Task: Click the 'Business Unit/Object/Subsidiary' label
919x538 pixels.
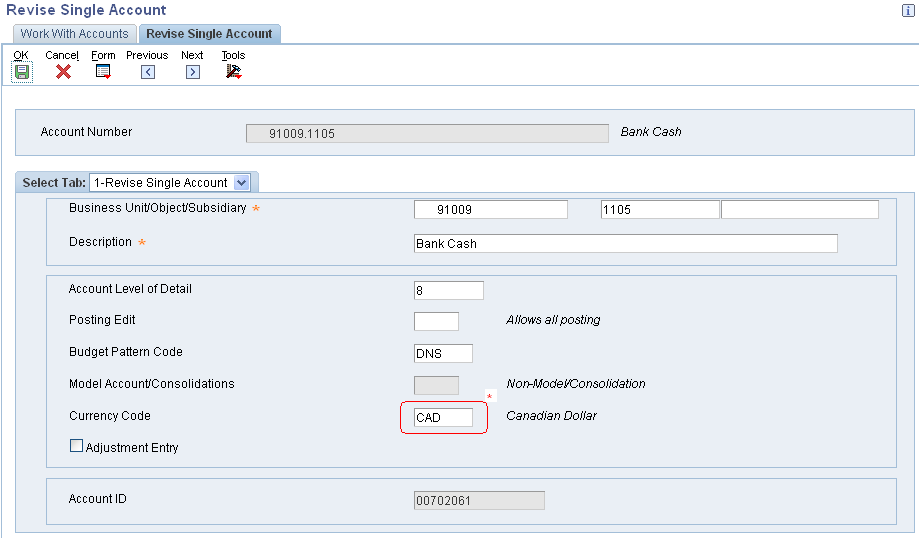Action: (x=158, y=208)
